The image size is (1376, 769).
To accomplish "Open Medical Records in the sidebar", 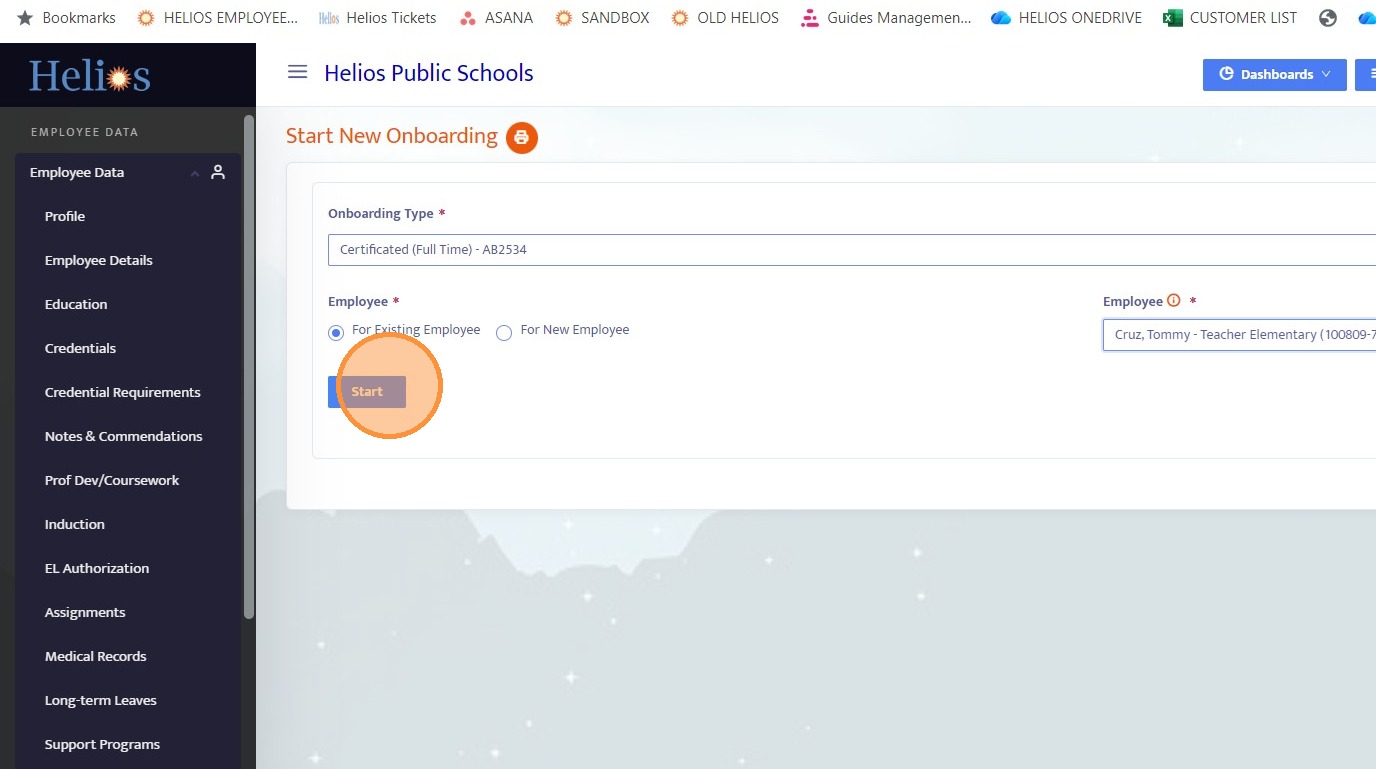I will coord(96,656).
